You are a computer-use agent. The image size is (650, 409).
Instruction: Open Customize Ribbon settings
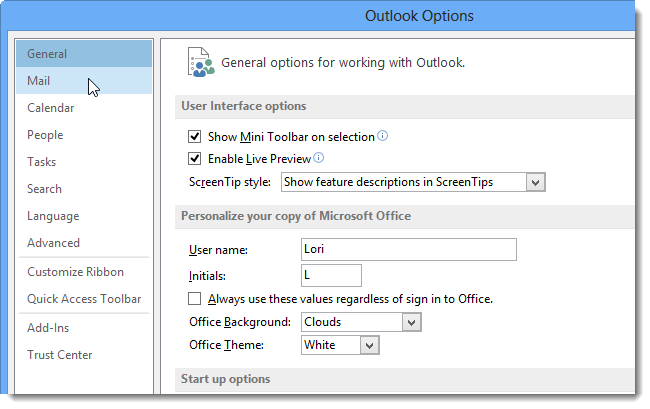tap(84, 272)
